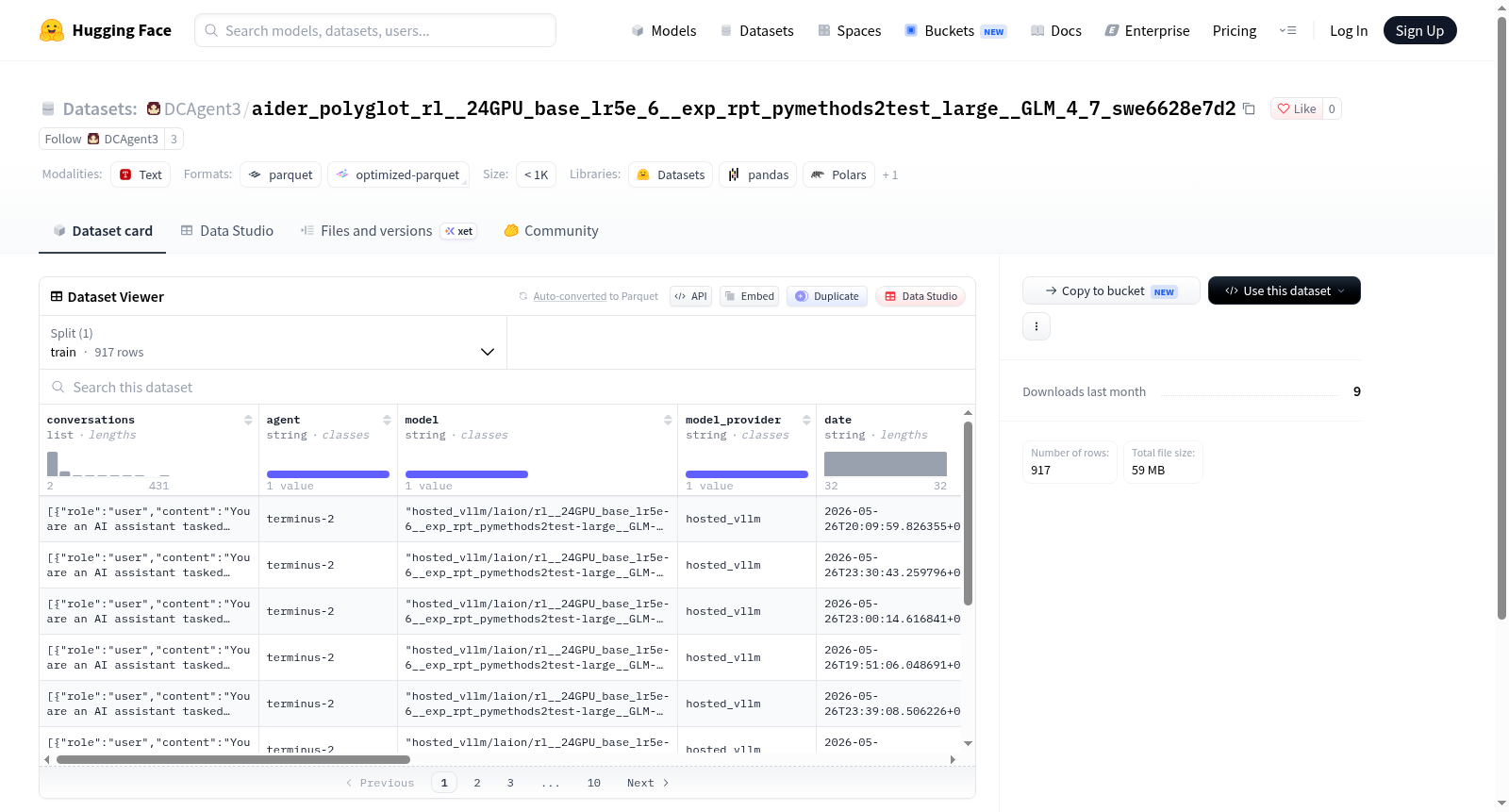
Task: Click the table vertical scrollbar
Action: click(x=968, y=513)
